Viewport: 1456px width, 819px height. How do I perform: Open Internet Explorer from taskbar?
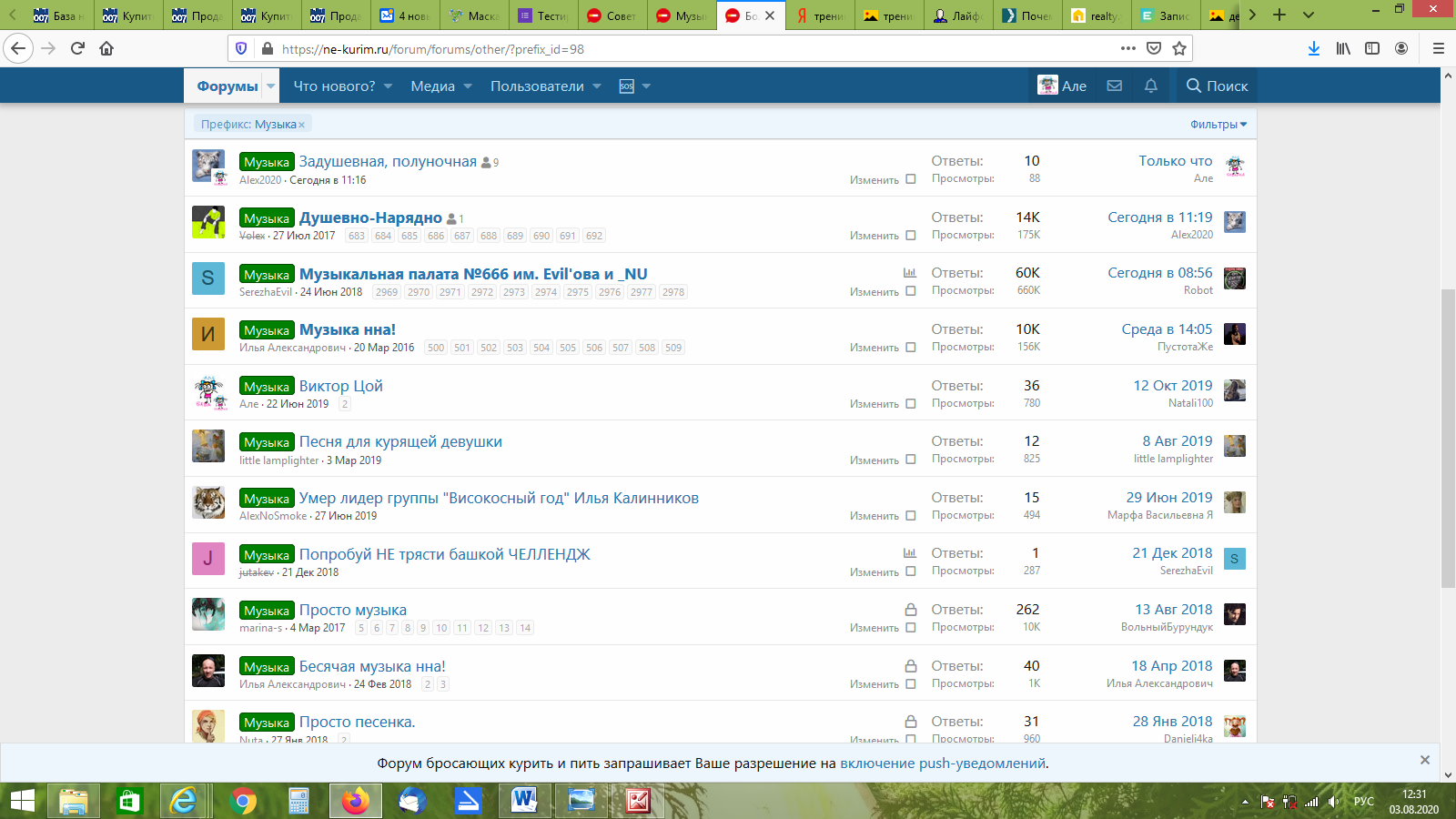pyautogui.click(x=184, y=801)
